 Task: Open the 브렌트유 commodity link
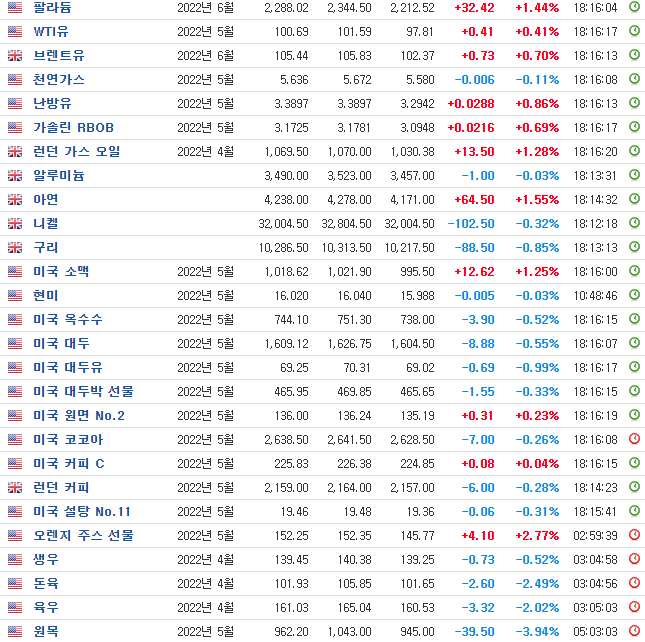click(x=59, y=55)
